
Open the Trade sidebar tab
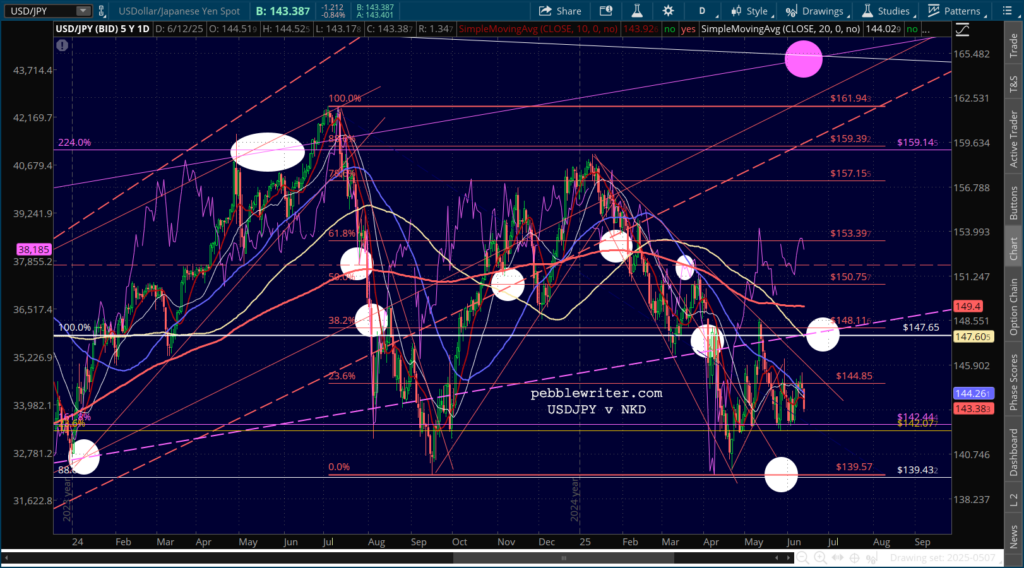click(1014, 45)
